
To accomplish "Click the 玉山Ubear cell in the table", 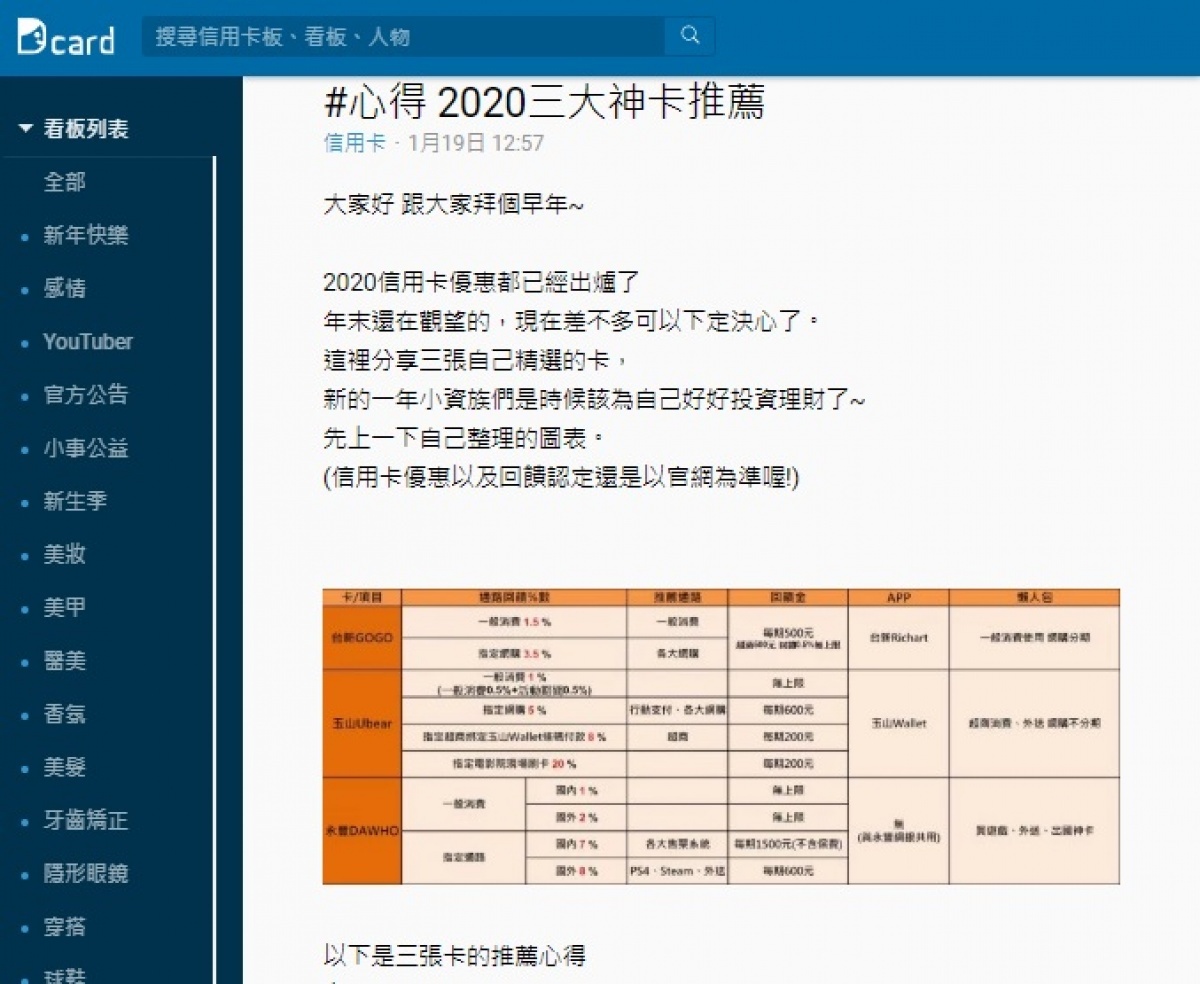I will tap(362, 723).
